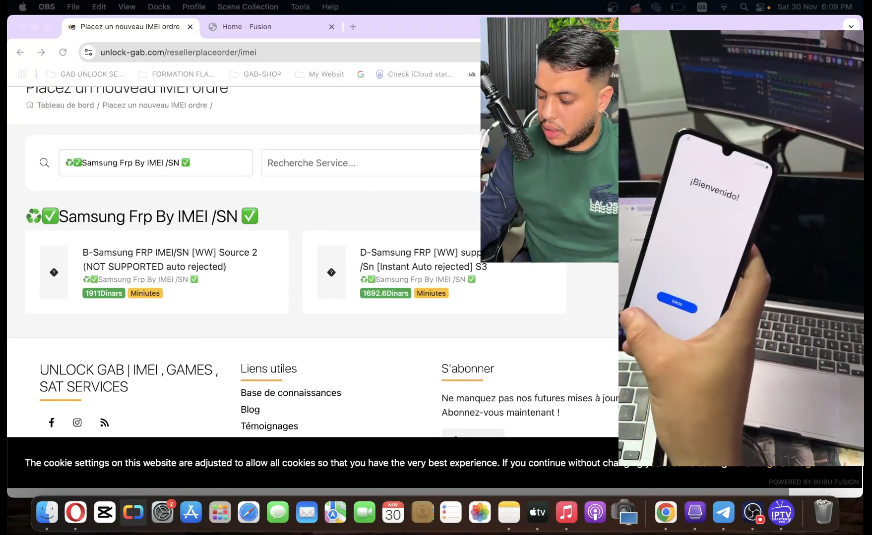Screen dimensions: 872x535
Task: Open the App Store dock icon
Action: pyautogui.click(x=191, y=512)
